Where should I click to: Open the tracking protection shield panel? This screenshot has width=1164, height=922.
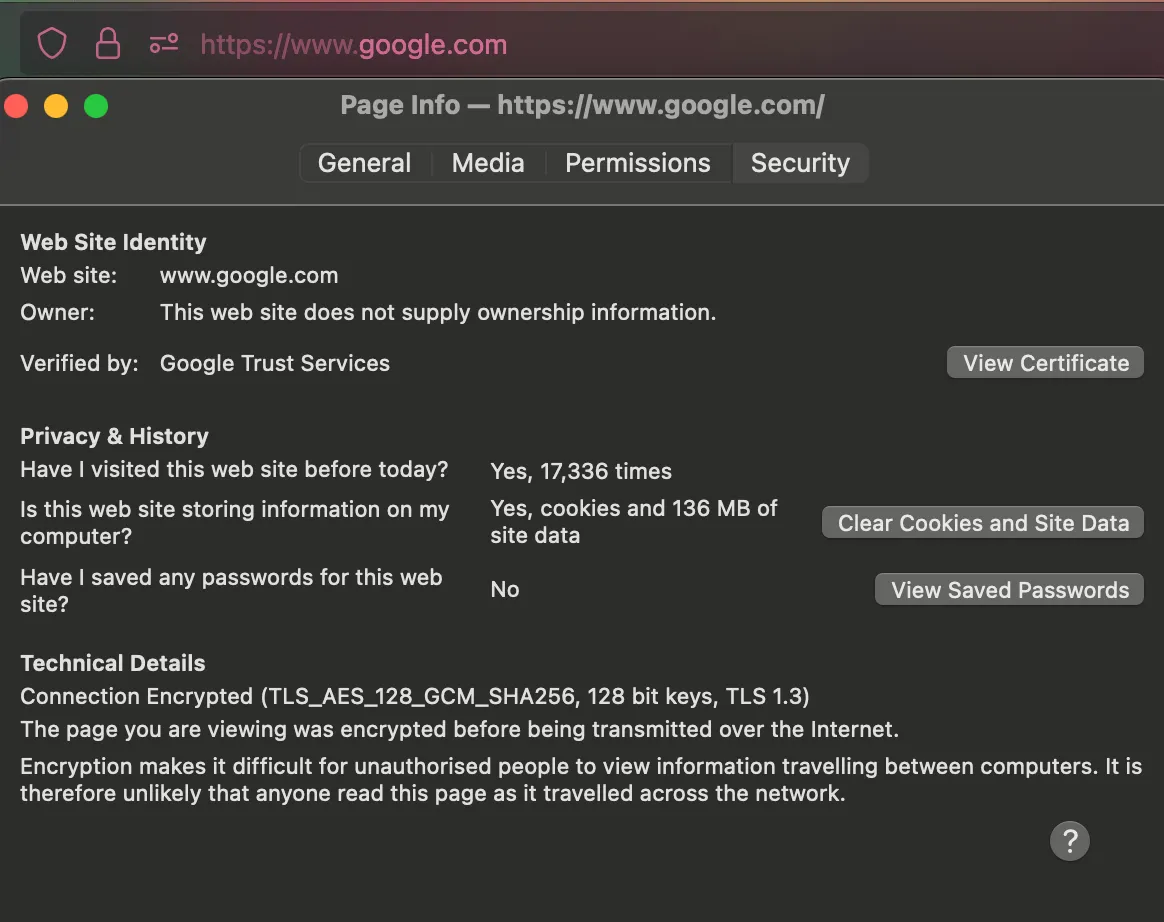click(x=51, y=43)
